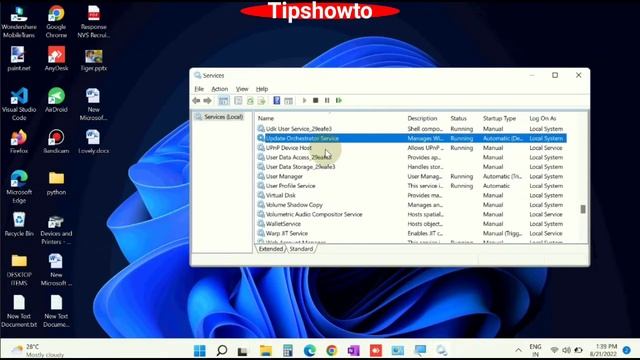Select the Virtual Disk service

[412, 196]
